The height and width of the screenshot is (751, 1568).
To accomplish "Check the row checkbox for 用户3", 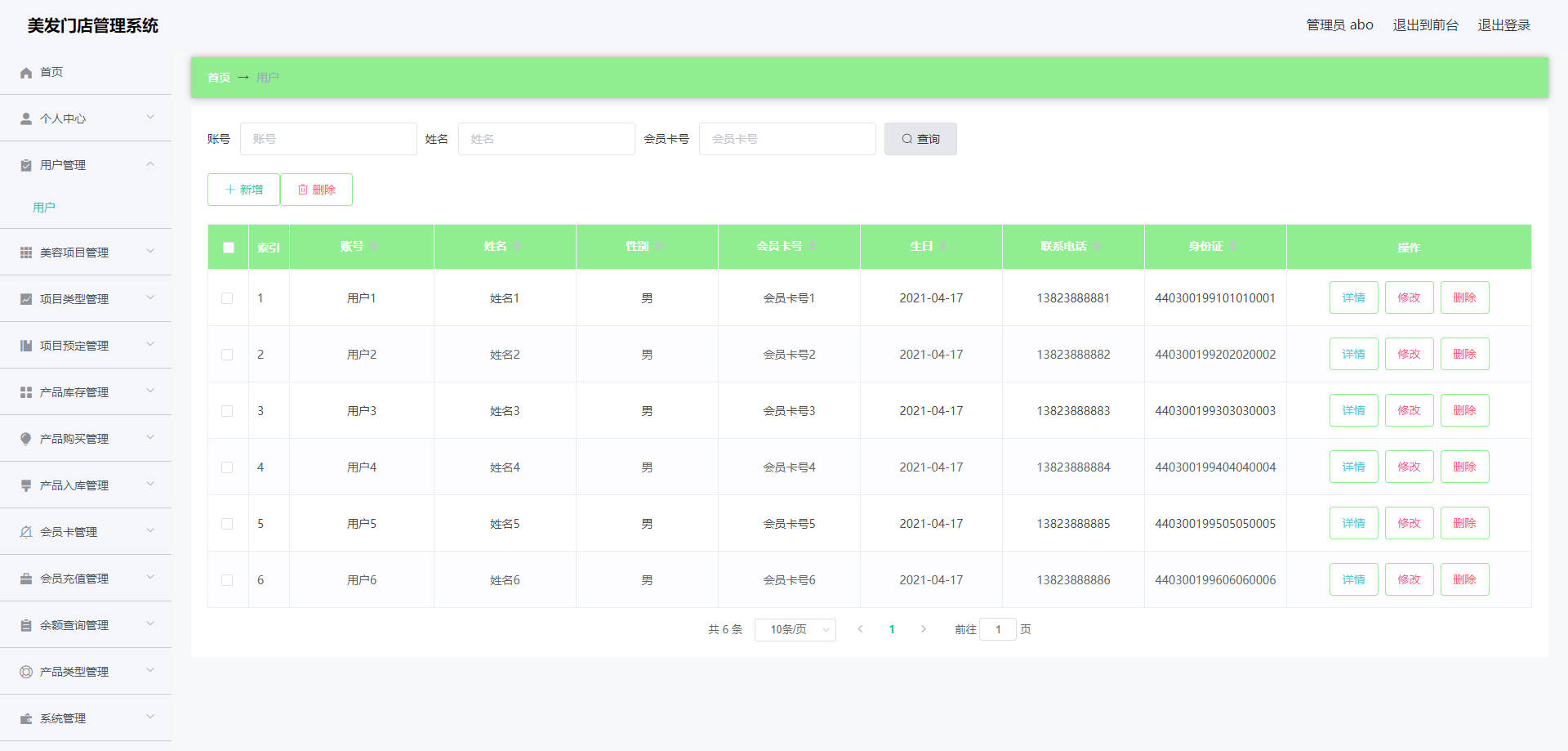I will [x=227, y=411].
